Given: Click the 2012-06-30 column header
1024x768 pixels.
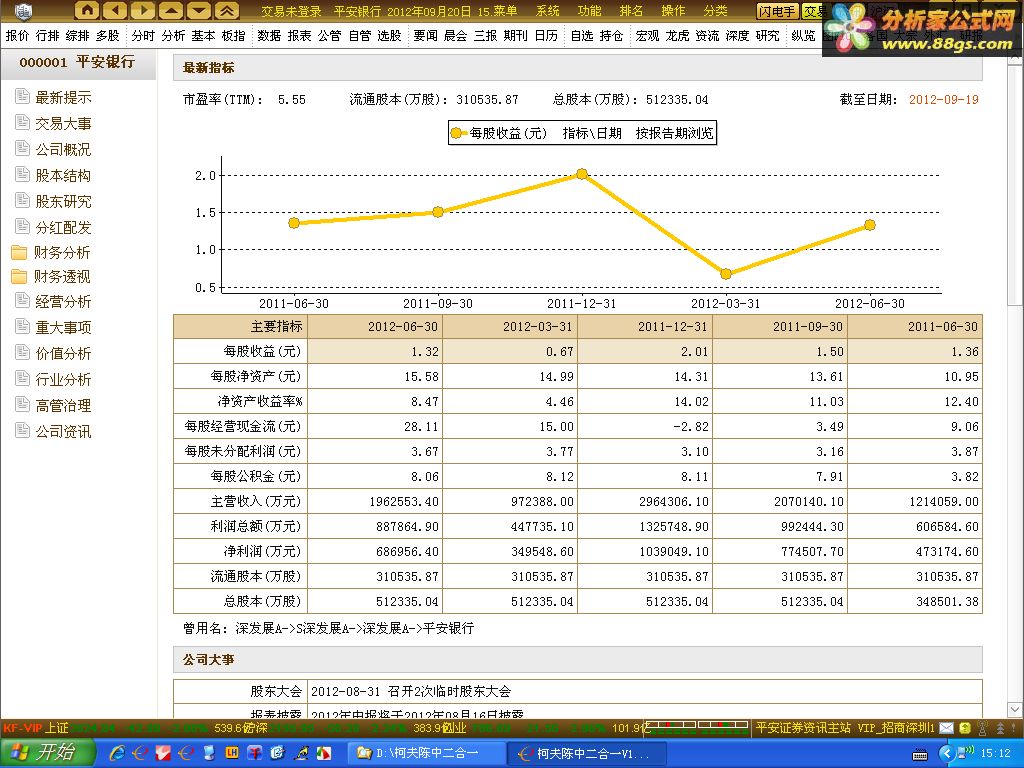Looking at the screenshot, I should click(375, 327).
